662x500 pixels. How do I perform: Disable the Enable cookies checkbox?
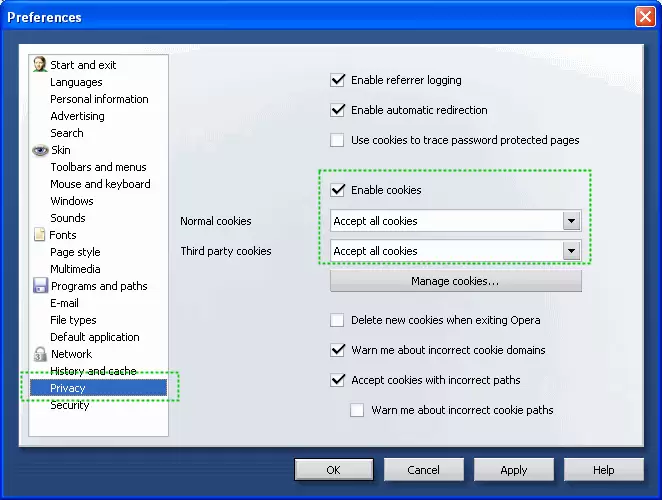click(x=338, y=190)
